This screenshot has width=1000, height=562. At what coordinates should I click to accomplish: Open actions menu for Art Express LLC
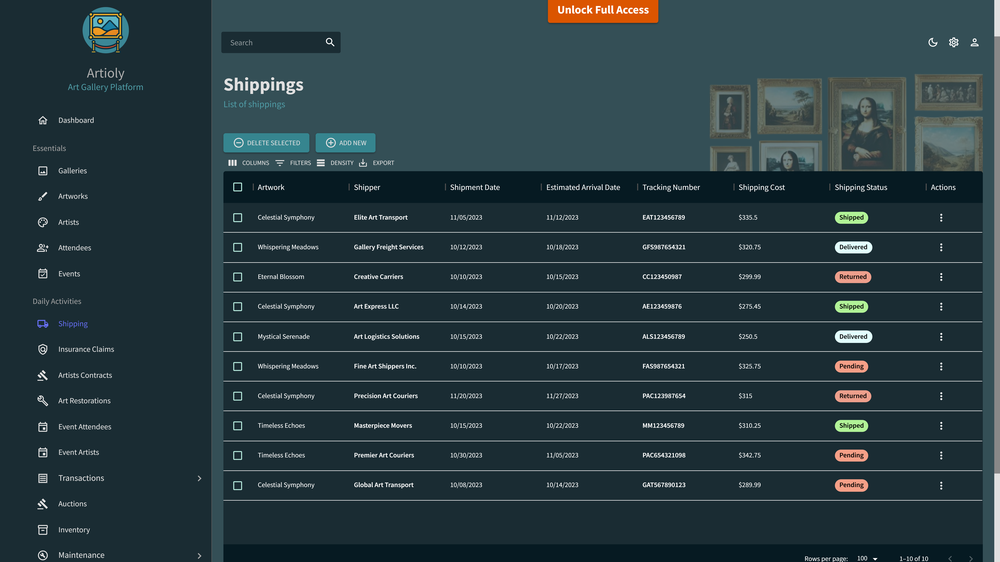pyautogui.click(x=941, y=306)
